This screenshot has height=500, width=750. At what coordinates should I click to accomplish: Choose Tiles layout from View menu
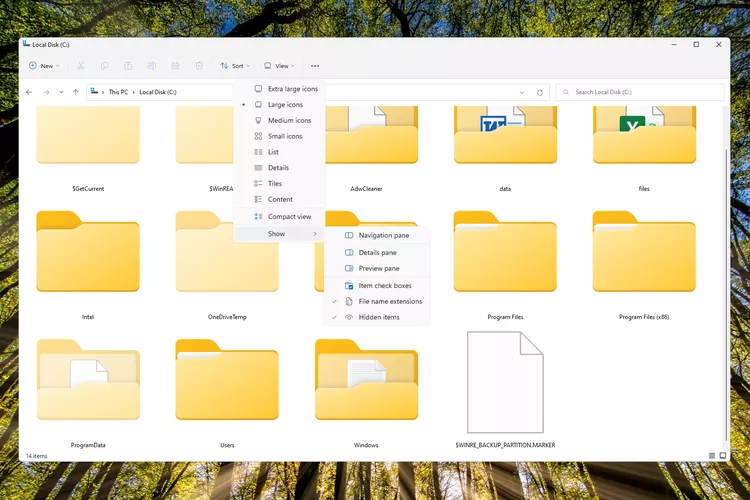[x=280, y=183]
